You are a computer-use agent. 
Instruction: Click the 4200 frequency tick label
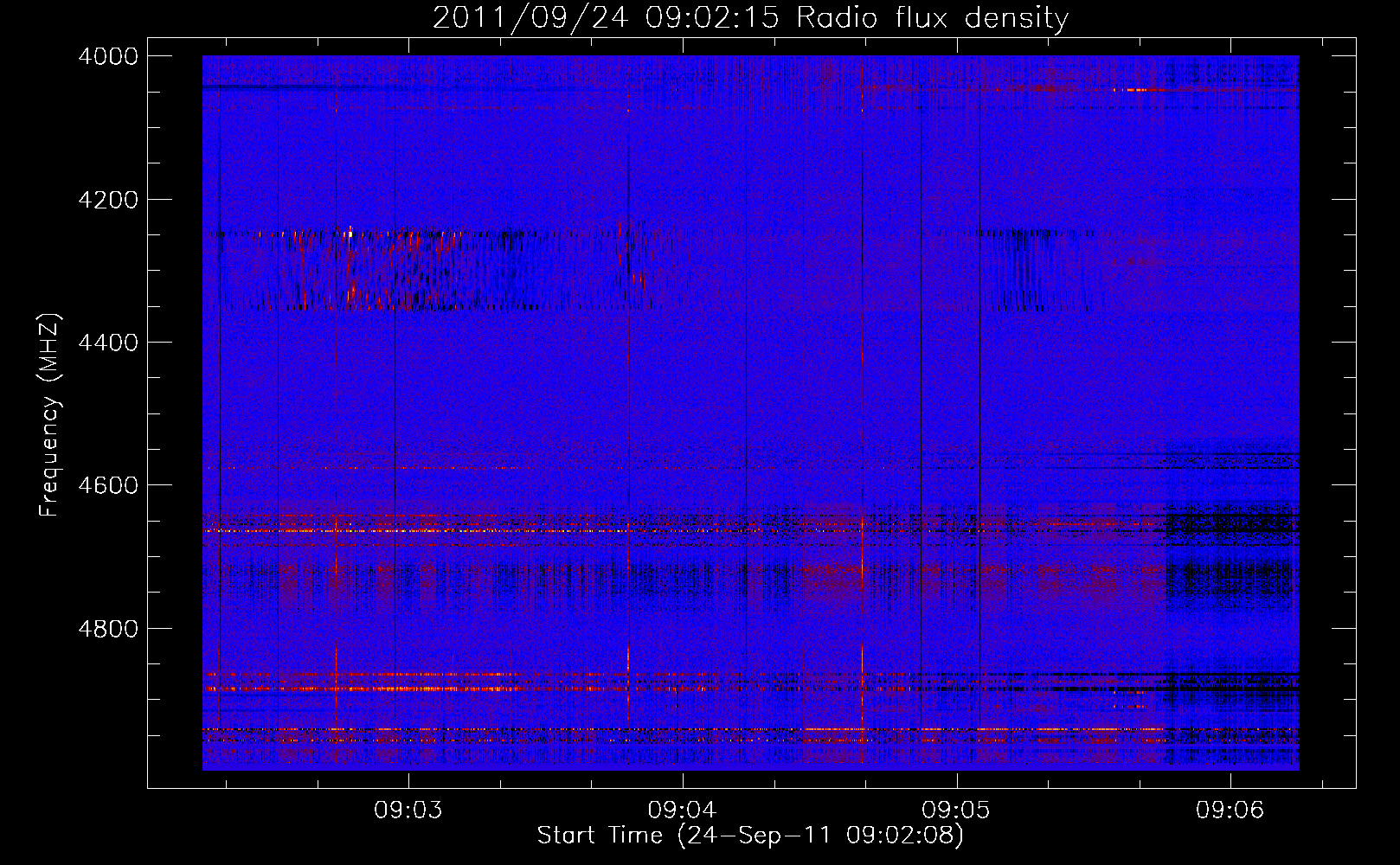point(108,200)
